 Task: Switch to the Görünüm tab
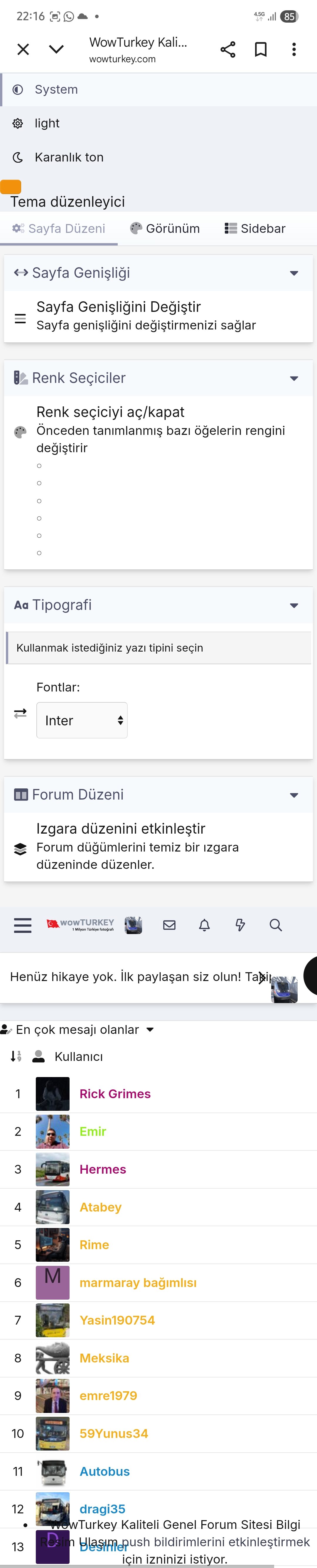click(165, 229)
